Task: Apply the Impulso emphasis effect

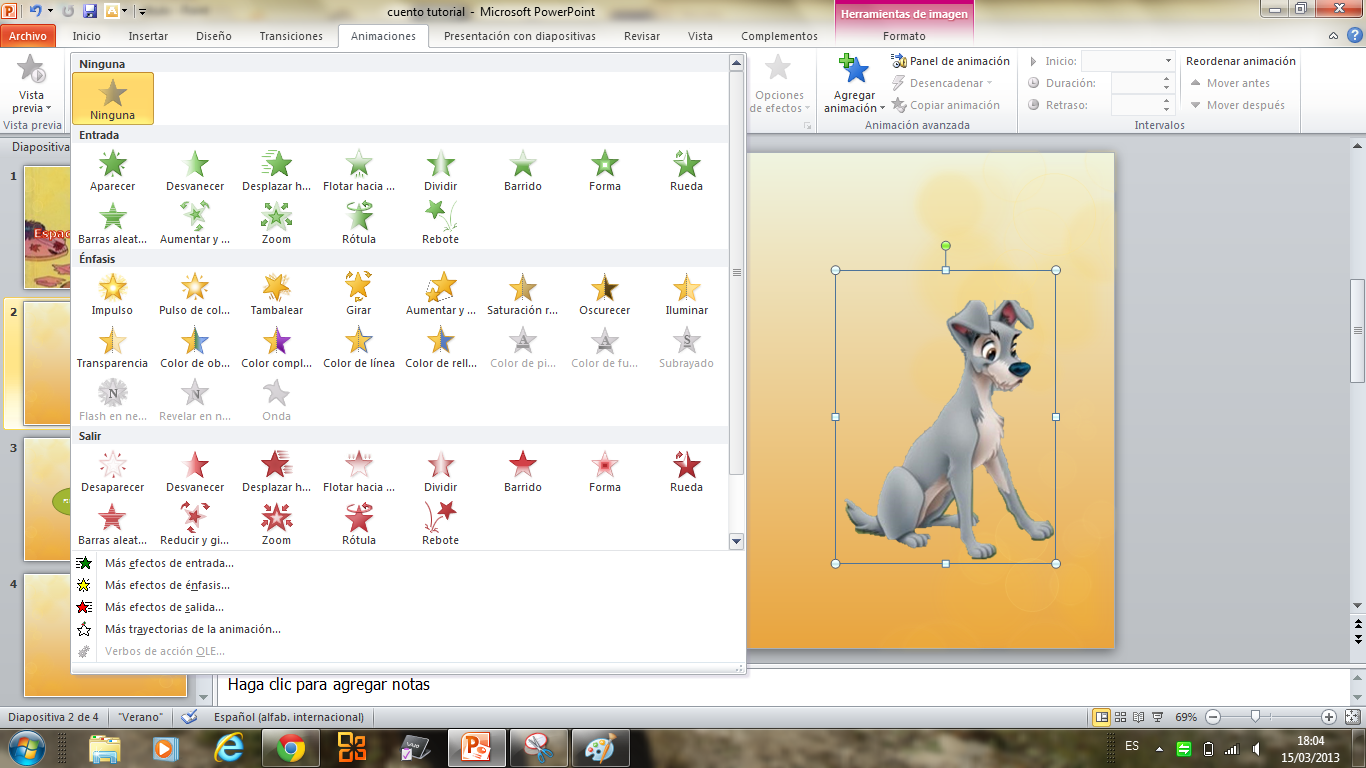Action: coord(113,294)
